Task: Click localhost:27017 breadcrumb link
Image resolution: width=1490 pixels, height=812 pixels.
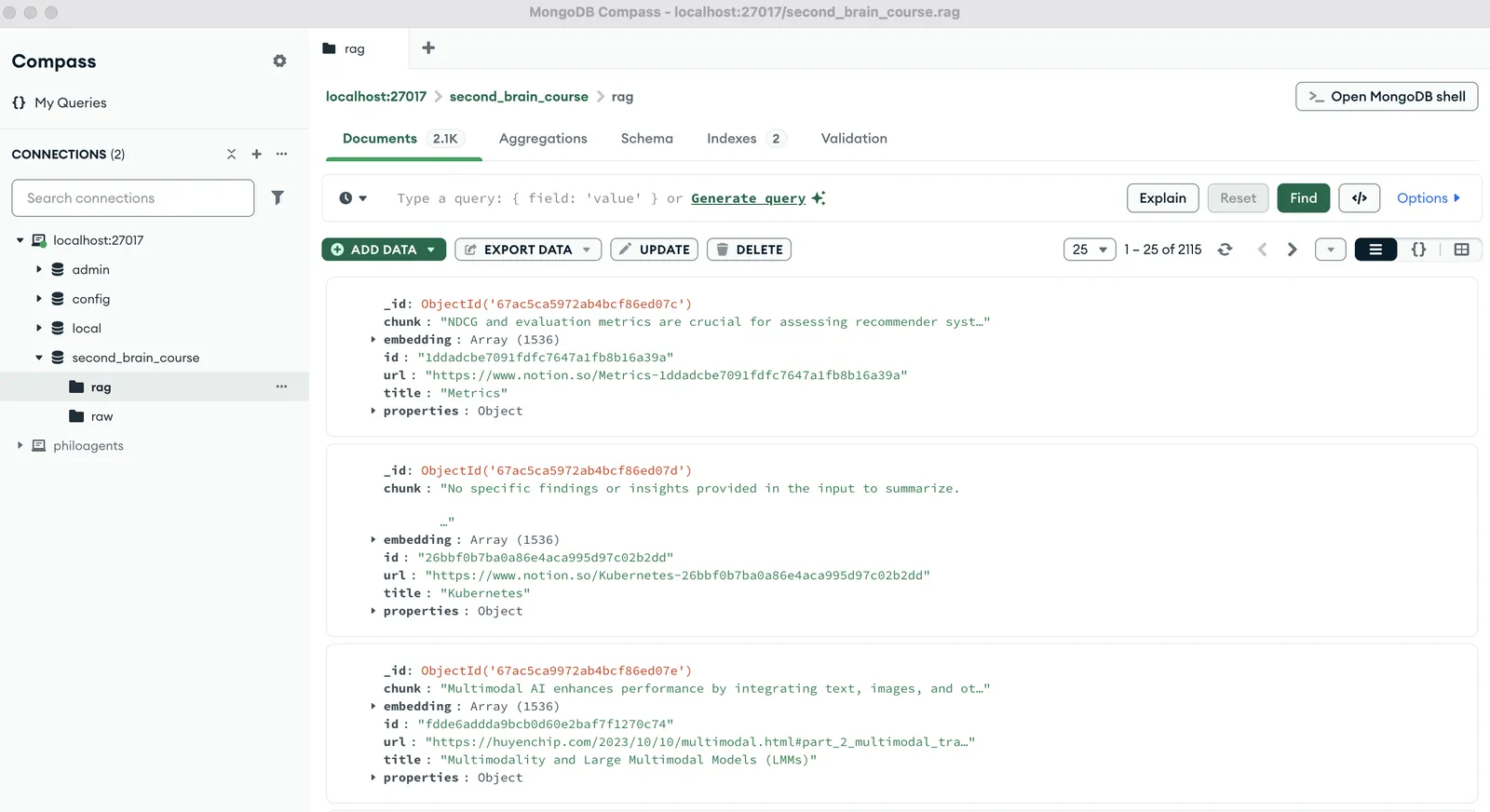Action: click(376, 96)
